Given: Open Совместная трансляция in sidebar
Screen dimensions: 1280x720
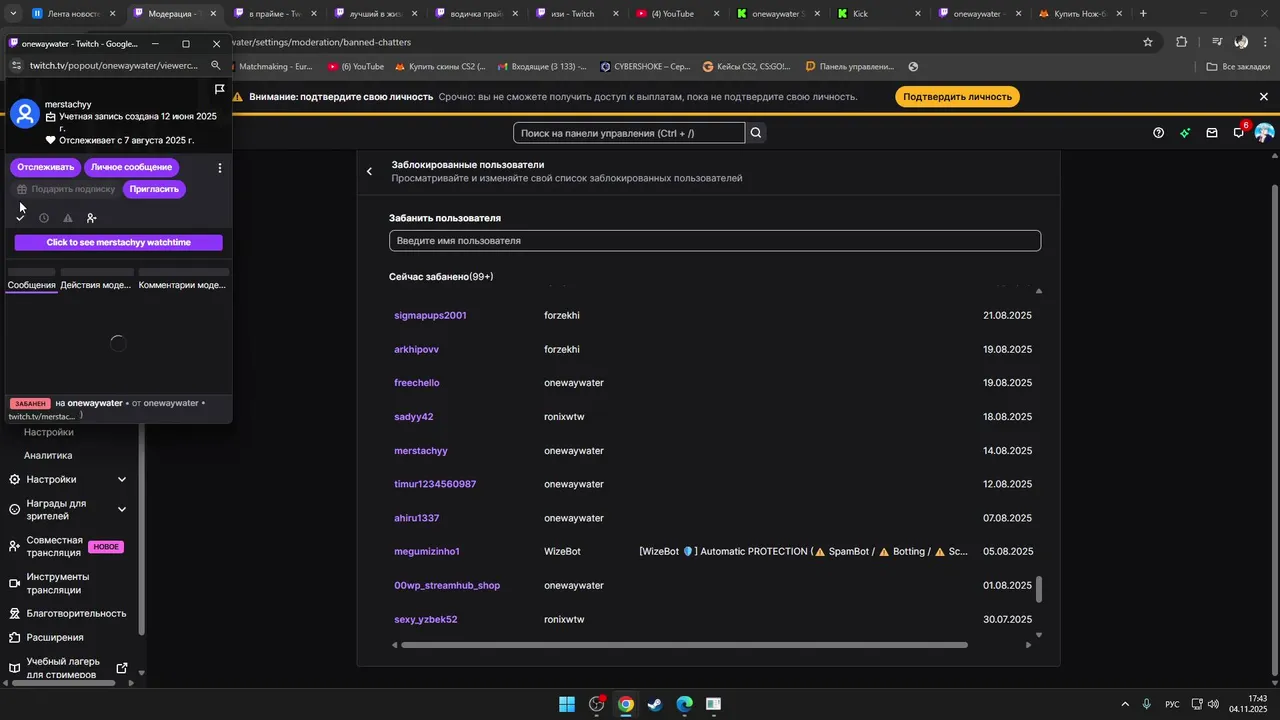Looking at the screenshot, I should (x=68, y=547).
